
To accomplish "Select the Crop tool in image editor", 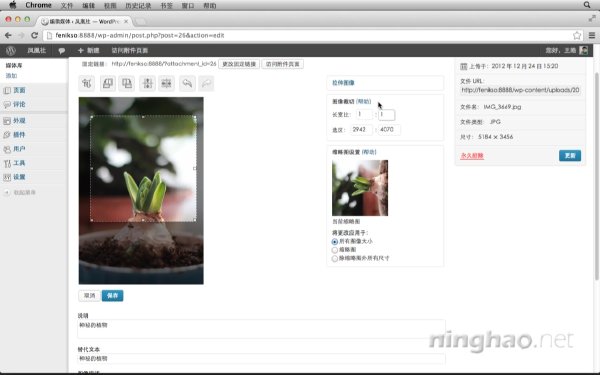I will coord(87,83).
